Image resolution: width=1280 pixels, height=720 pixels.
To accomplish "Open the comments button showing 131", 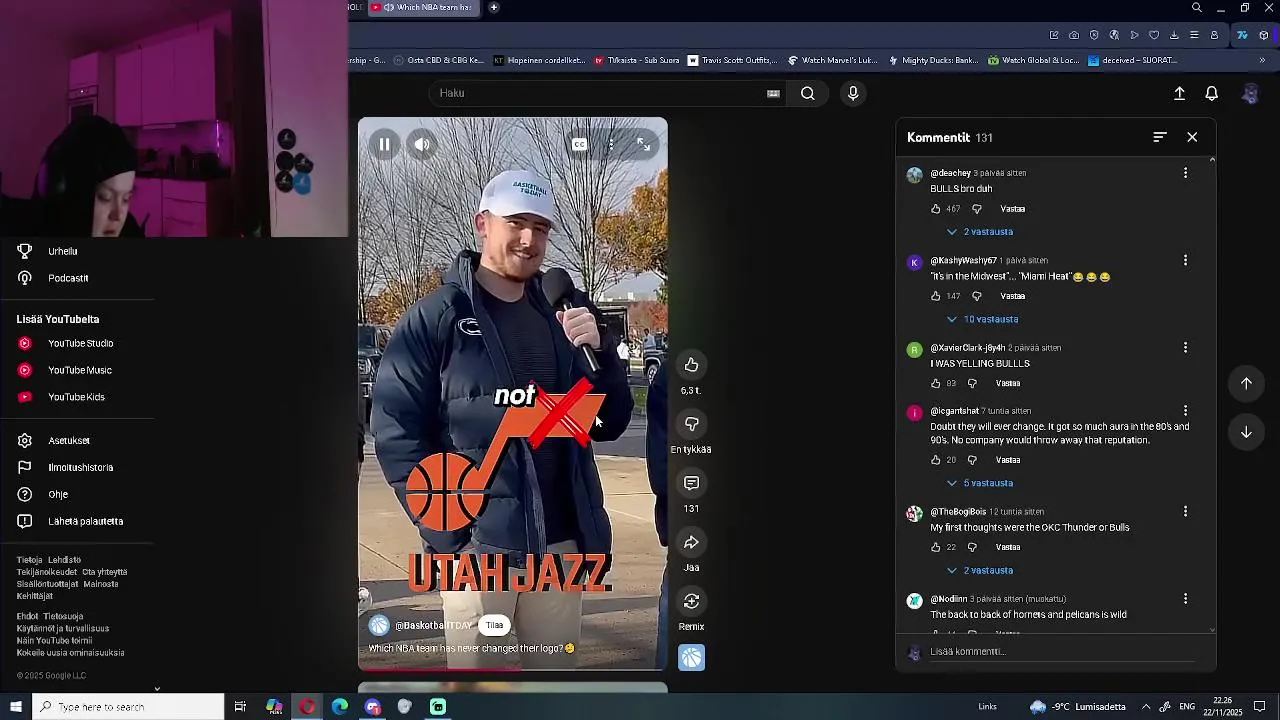I will coord(691,483).
